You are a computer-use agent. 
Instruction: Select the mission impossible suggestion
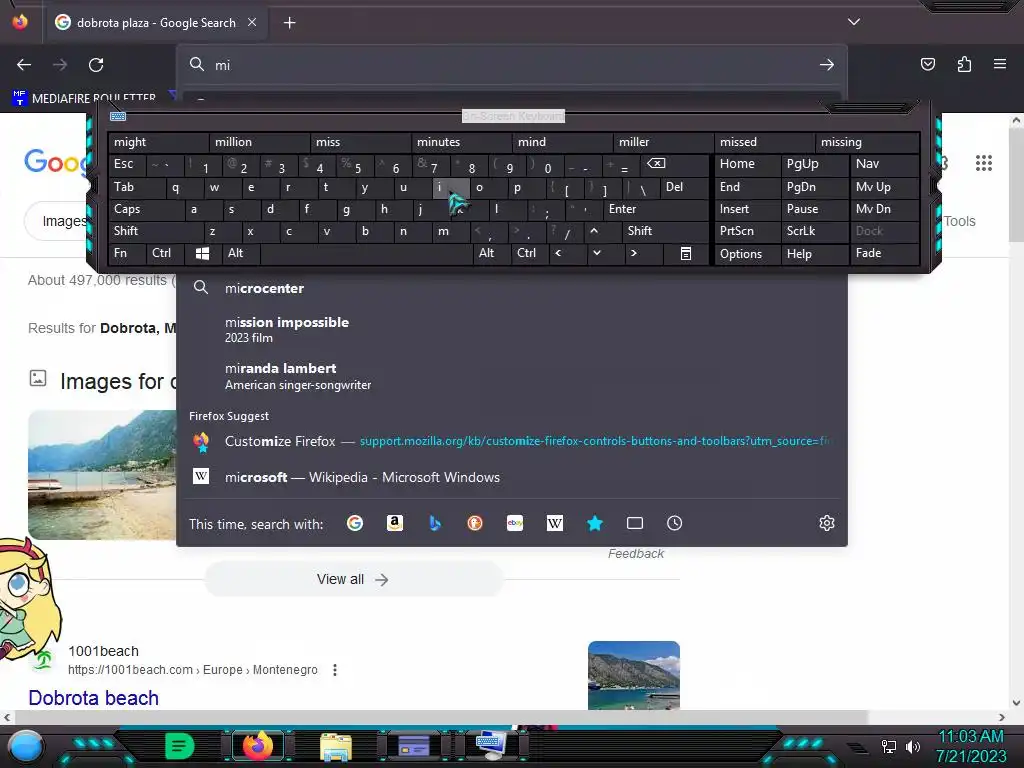(x=512, y=329)
